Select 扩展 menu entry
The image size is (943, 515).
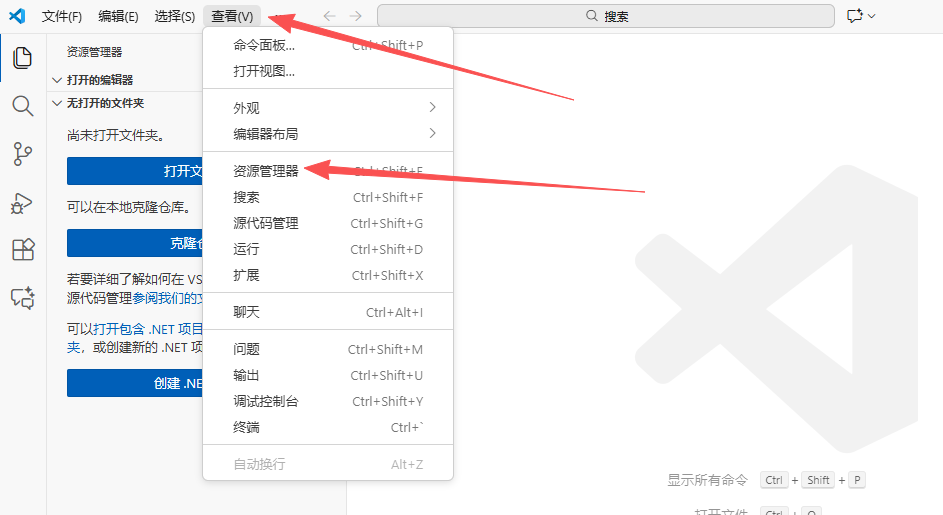point(328,275)
